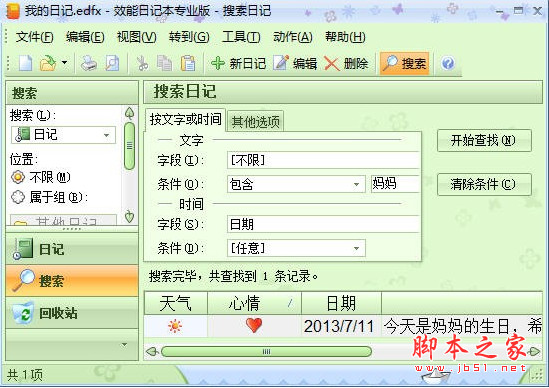Open the 编辑(E) menu
This screenshot has width=549, height=388.
tap(85, 36)
